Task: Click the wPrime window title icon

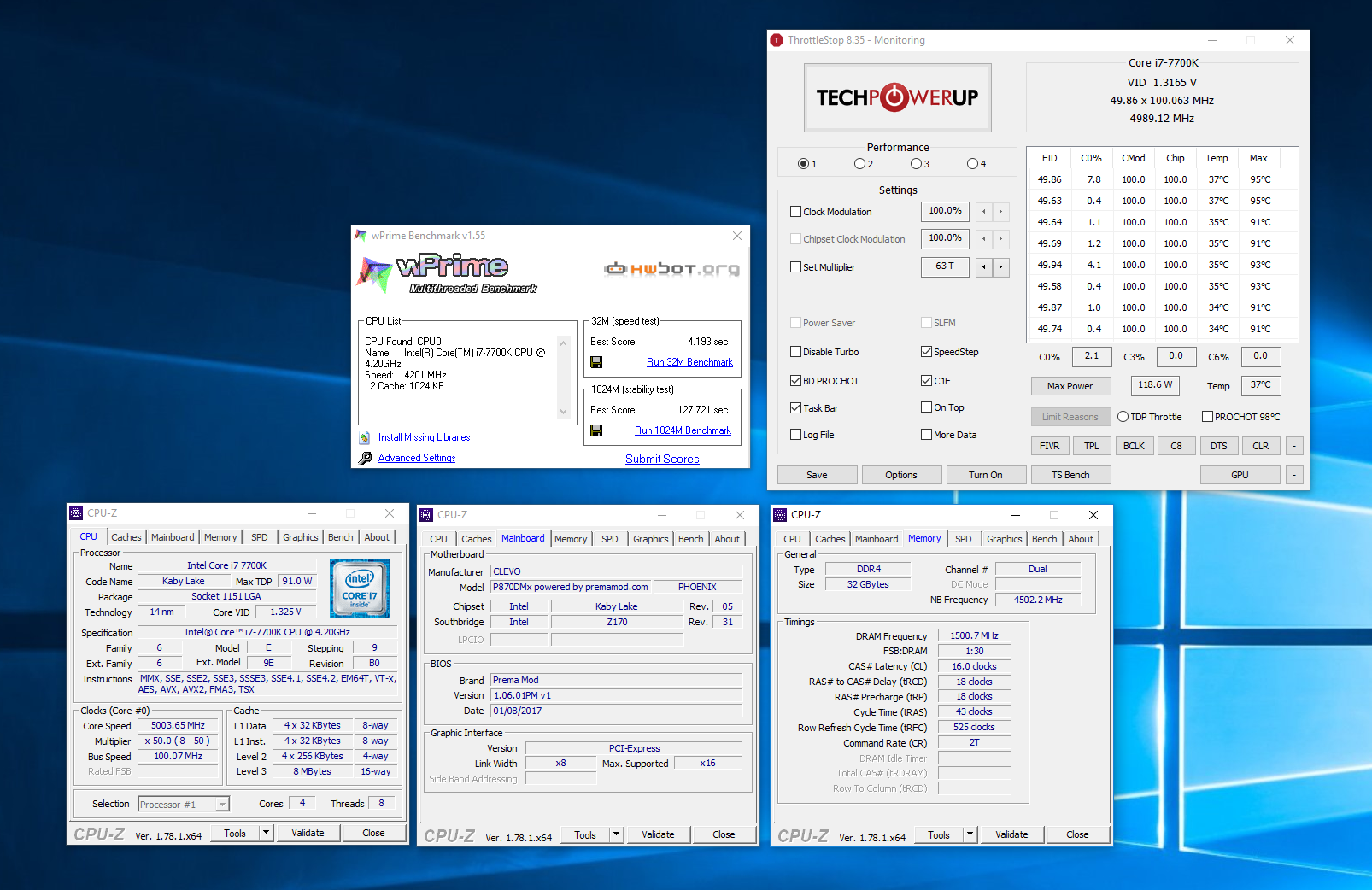Action: (361, 236)
